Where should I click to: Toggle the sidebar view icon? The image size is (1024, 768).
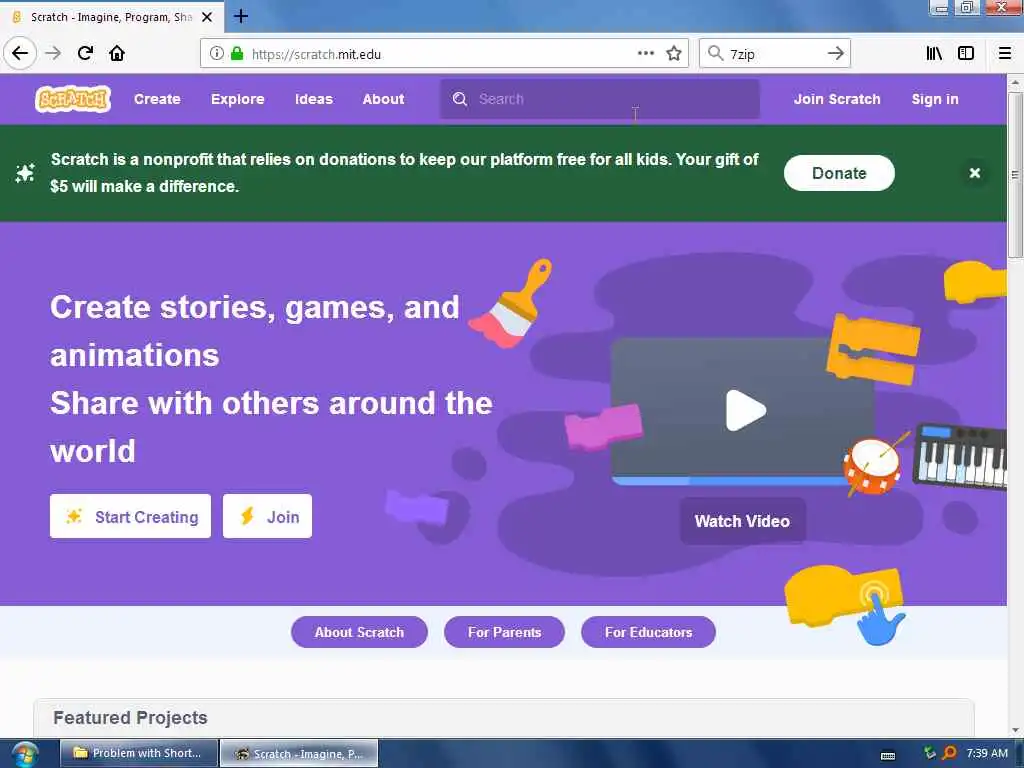tap(966, 53)
